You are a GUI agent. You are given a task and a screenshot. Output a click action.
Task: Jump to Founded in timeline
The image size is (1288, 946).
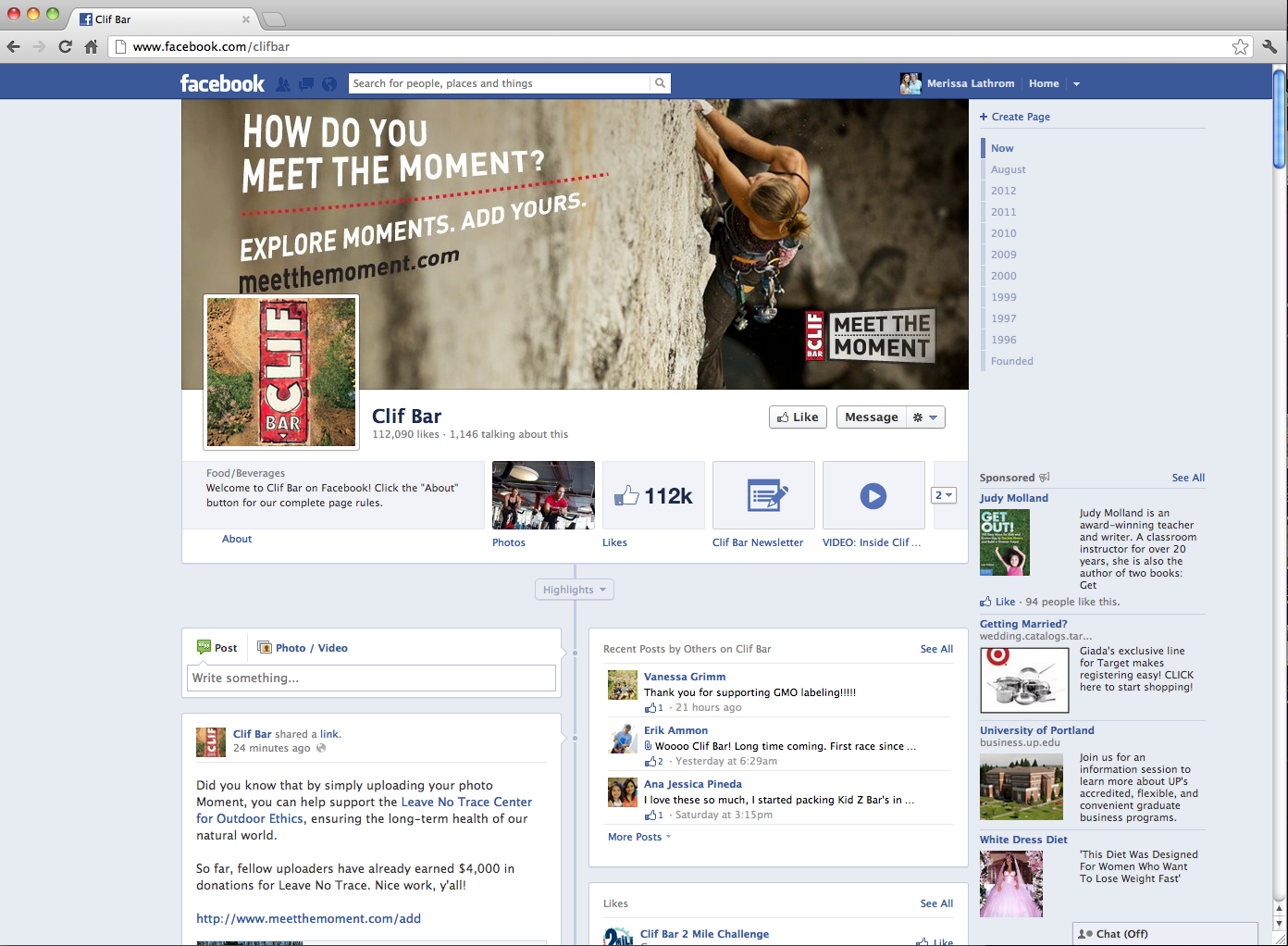[1012, 361]
